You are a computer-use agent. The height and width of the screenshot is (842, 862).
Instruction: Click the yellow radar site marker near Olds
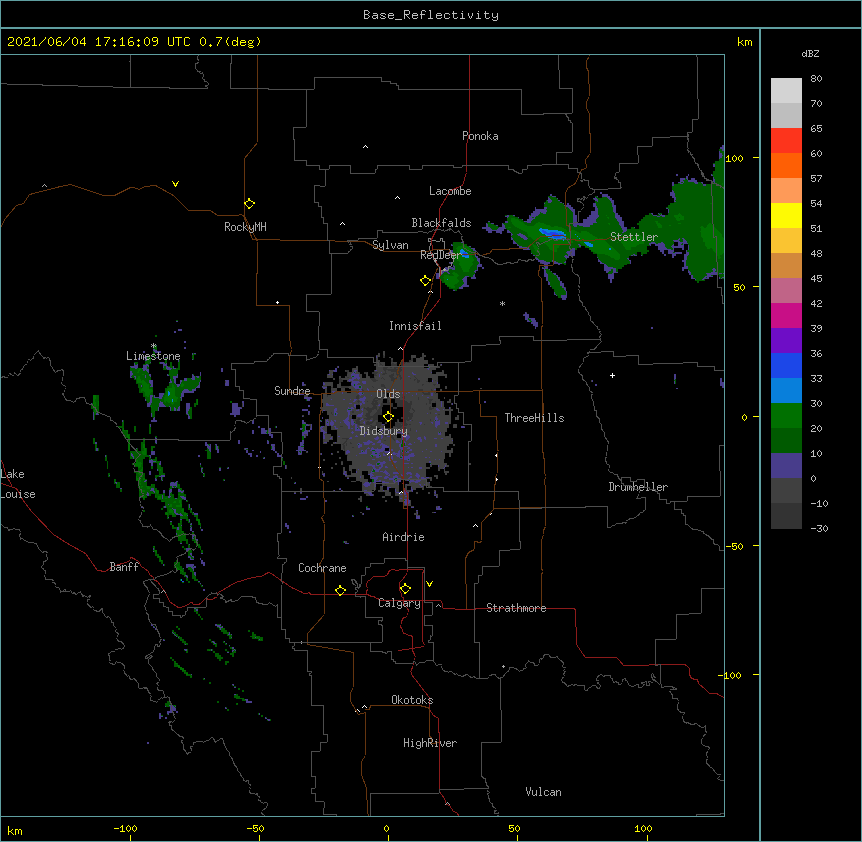point(388,417)
